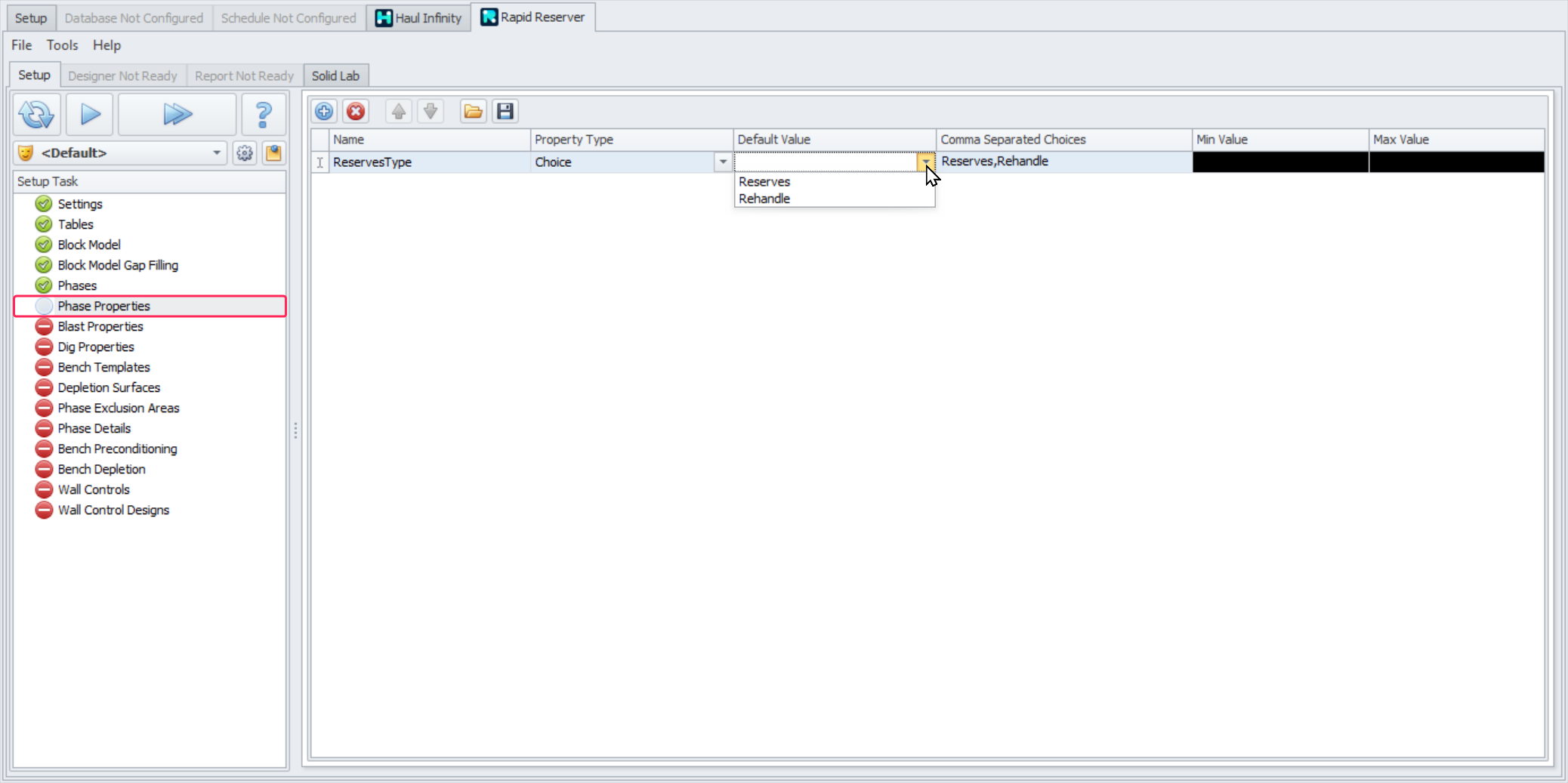Switch to the Haul Infinity tab
The height and width of the screenshot is (783, 1568).
[418, 17]
